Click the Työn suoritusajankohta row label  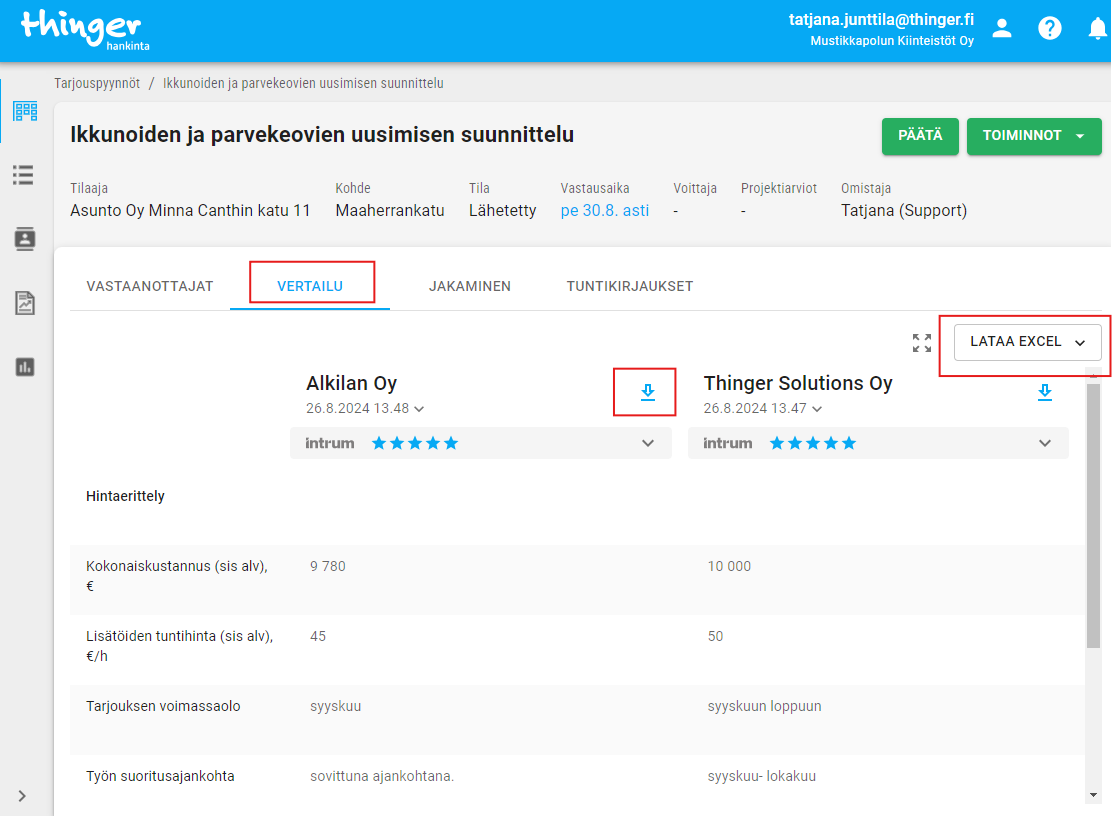[x=160, y=776]
